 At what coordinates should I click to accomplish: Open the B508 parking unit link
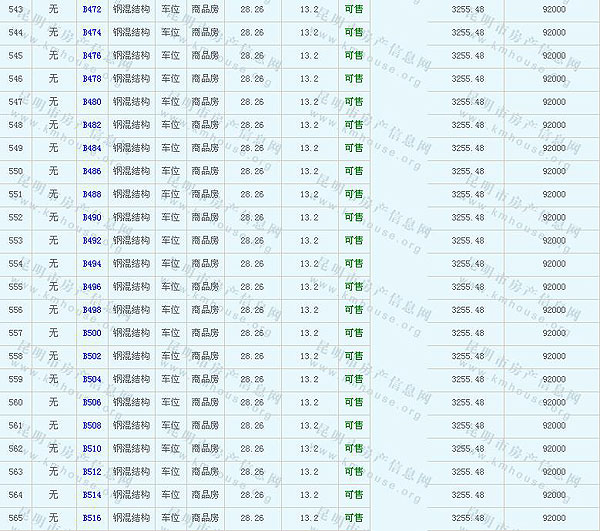pyautogui.click(x=91, y=425)
